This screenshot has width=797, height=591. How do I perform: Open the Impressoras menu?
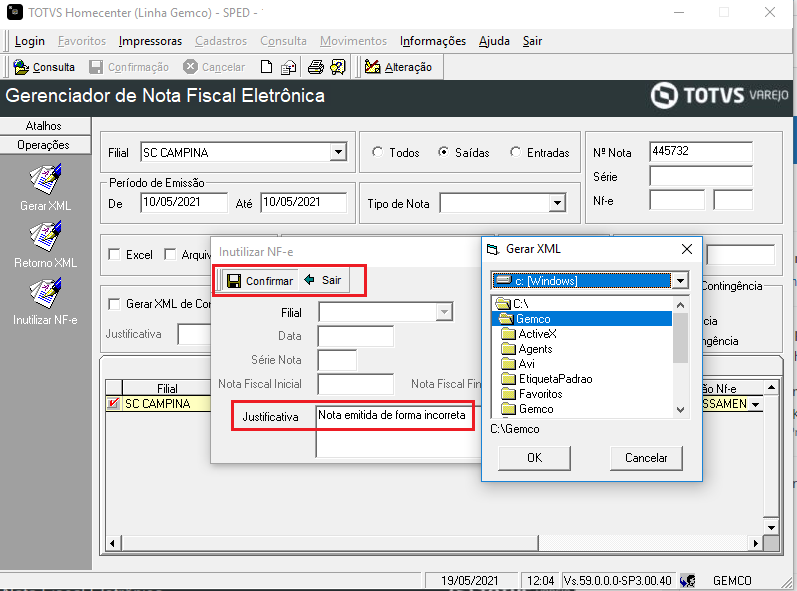[150, 41]
